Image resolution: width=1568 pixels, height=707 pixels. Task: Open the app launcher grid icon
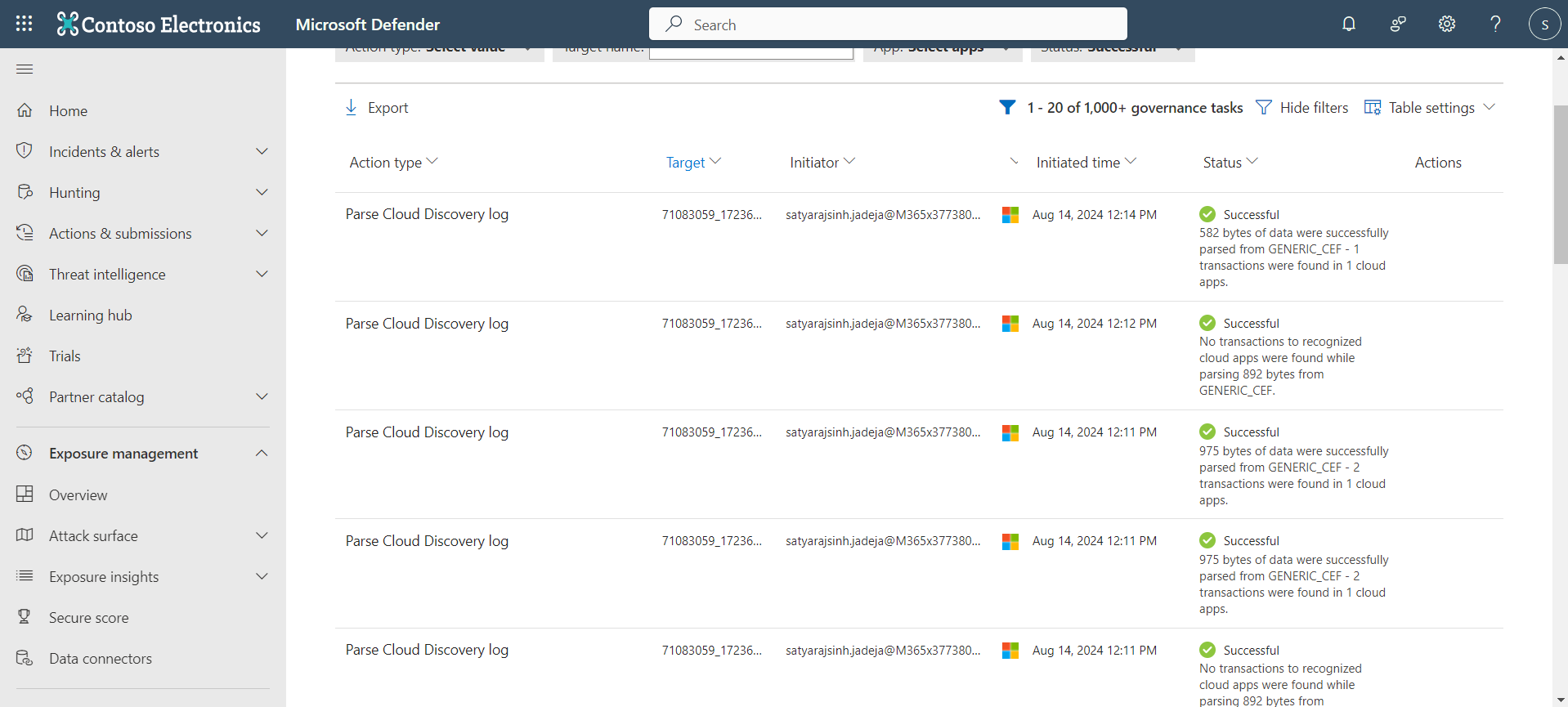(x=25, y=24)
